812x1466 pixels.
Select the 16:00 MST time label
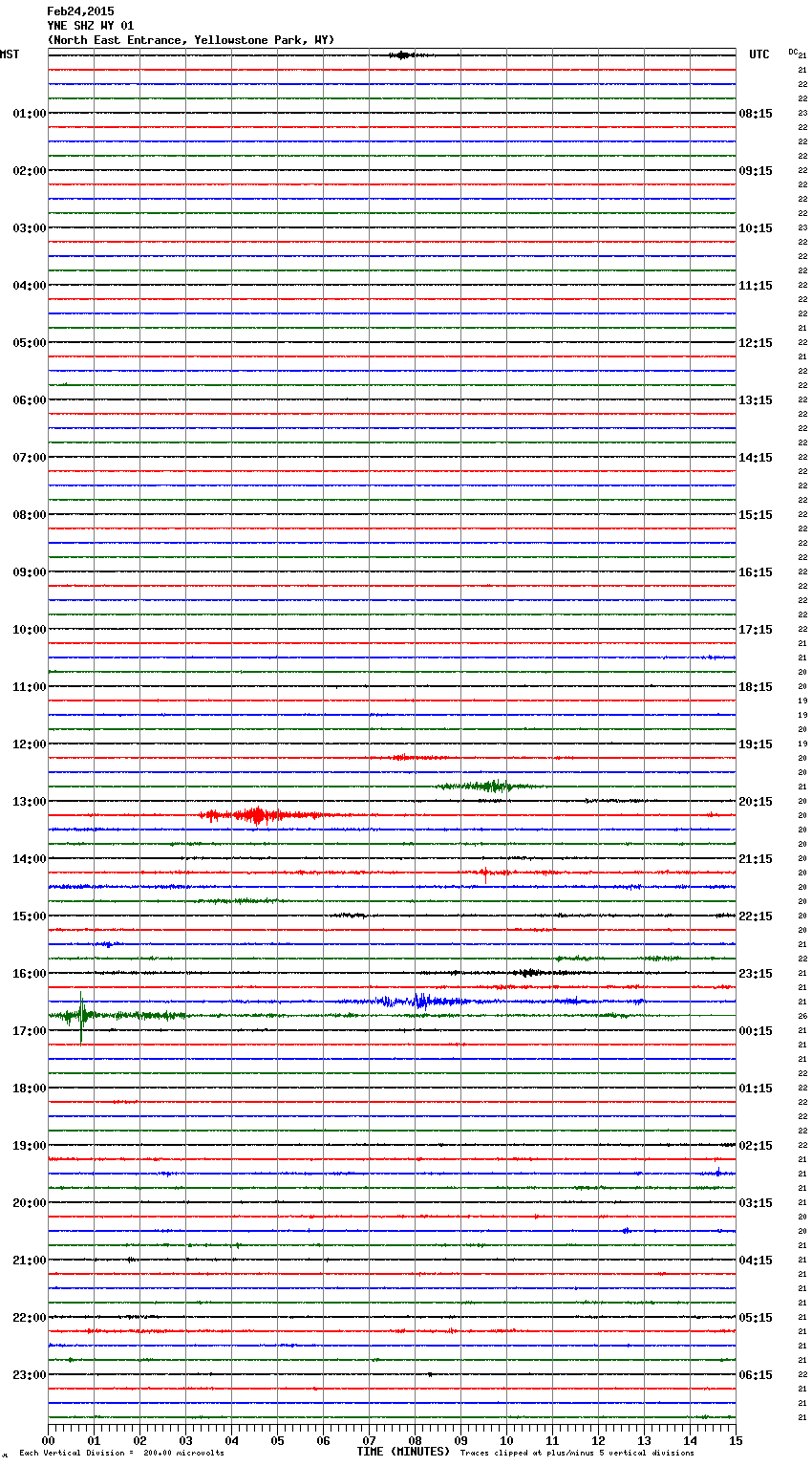pos(29,974)
